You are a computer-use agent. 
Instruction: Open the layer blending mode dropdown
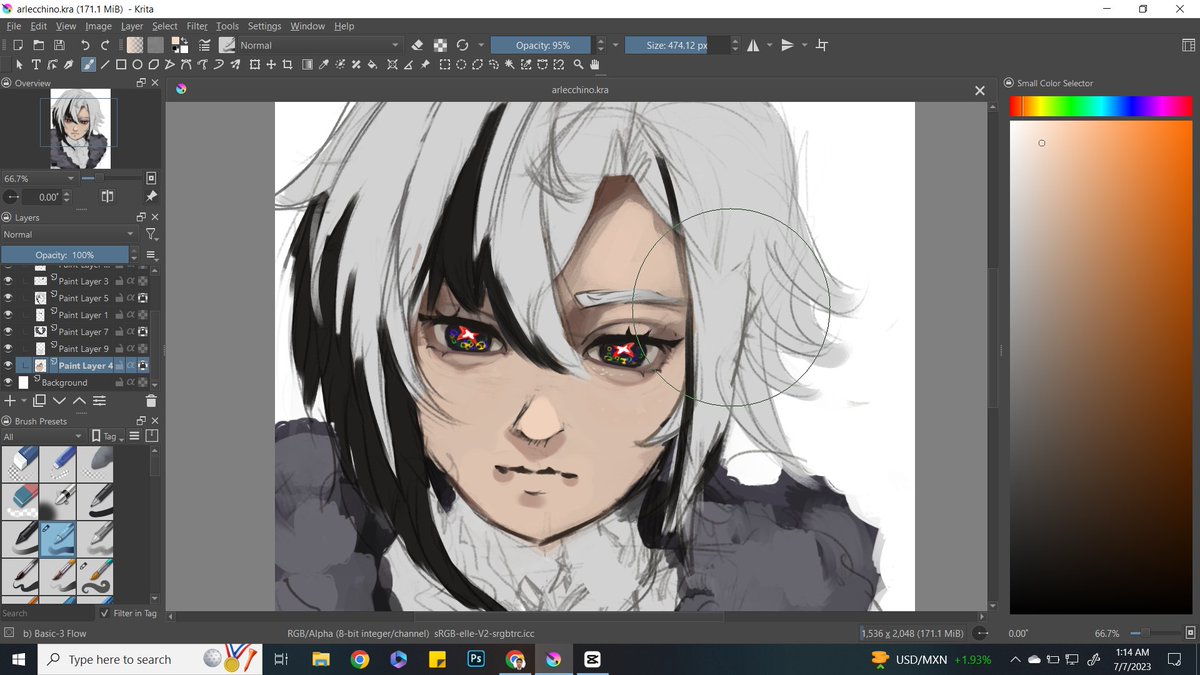68,234
